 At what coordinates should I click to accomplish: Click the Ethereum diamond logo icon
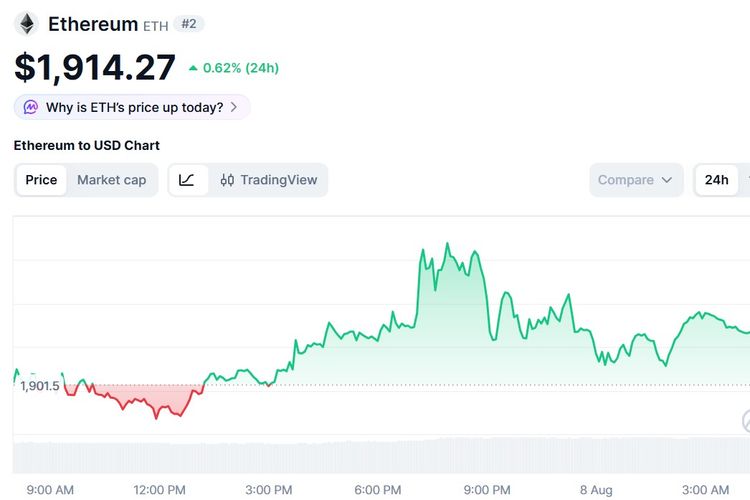pos(26,24)
